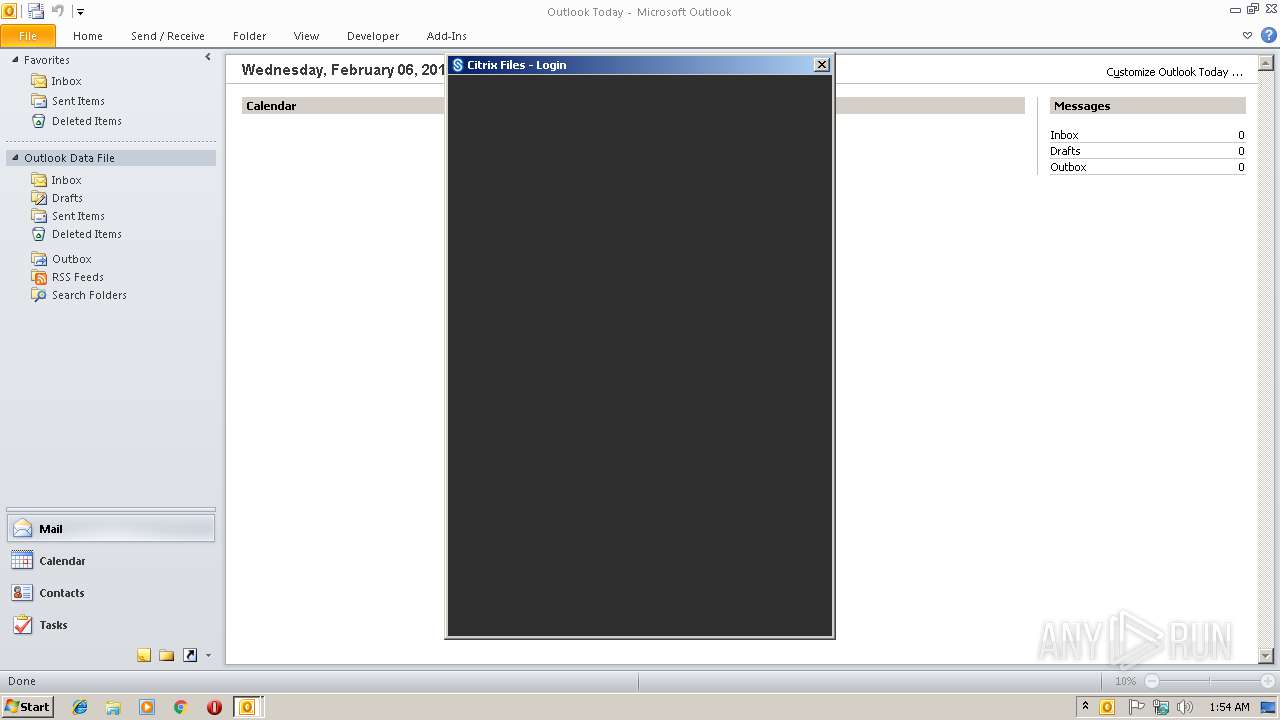Open Drafts link in Messages panel
1280x720 pixels.
1065,151
